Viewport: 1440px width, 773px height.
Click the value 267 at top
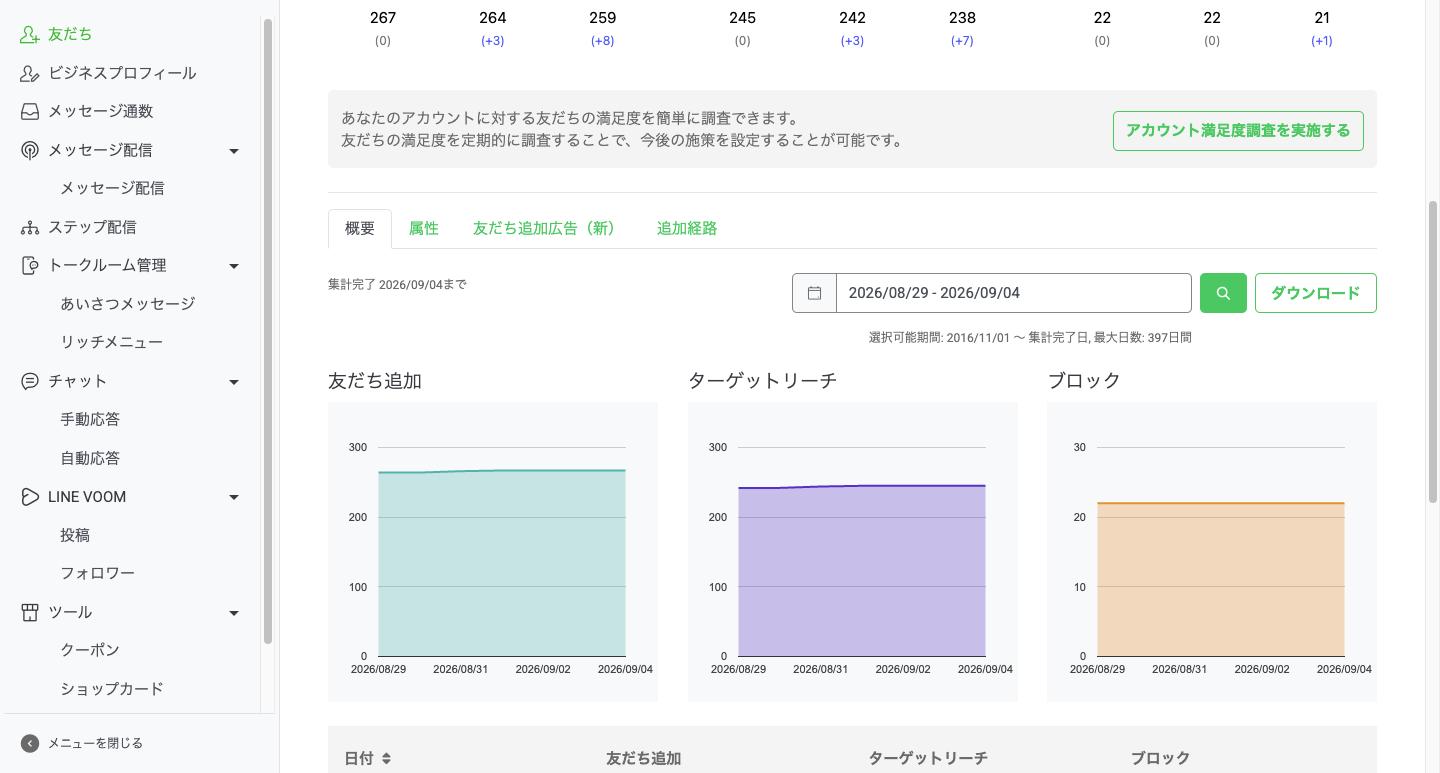coord(382,18)
